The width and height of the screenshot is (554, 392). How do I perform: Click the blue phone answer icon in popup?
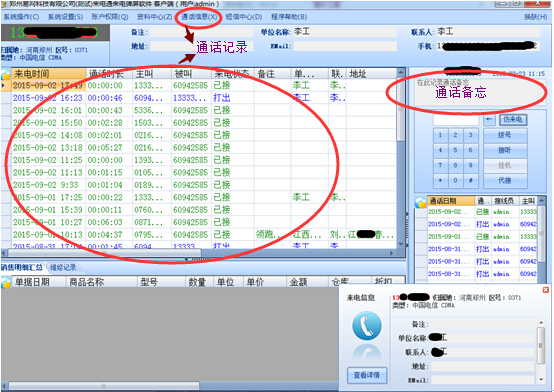[x=366, y=325]
